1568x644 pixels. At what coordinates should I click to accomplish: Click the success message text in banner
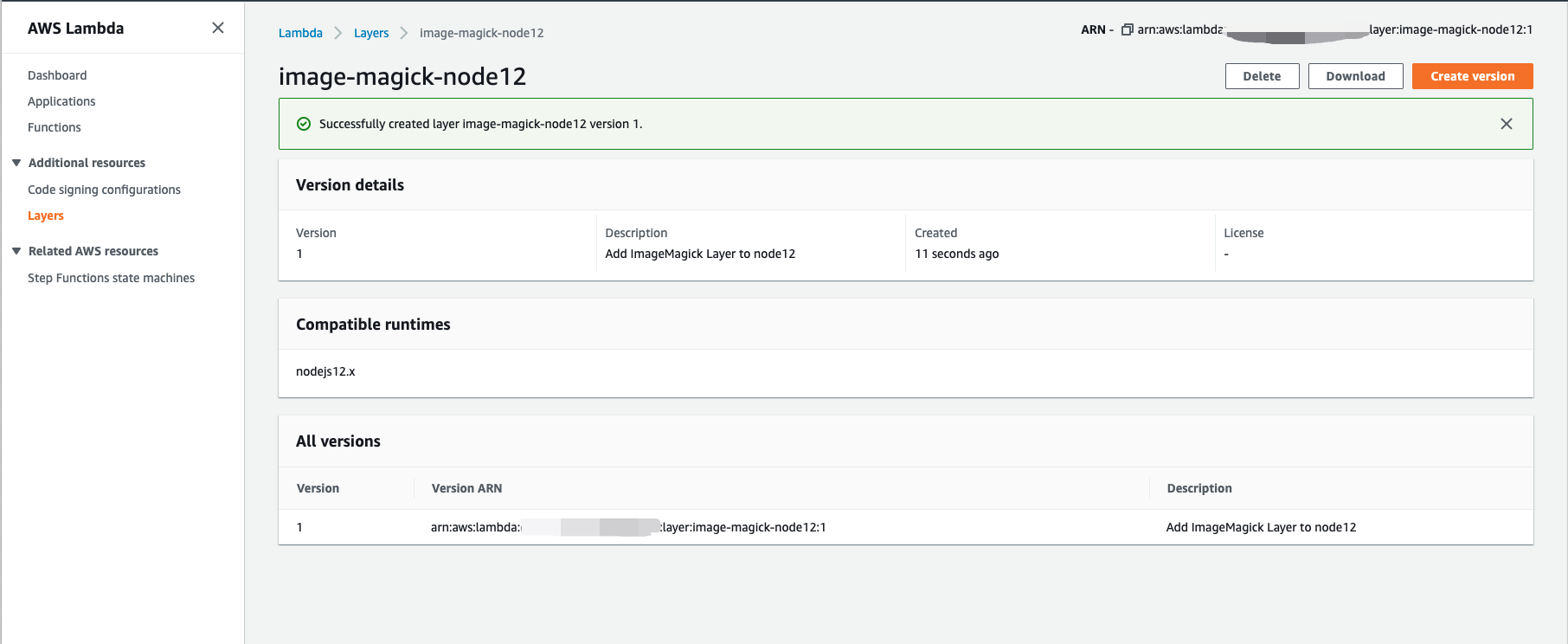point(480,124)
